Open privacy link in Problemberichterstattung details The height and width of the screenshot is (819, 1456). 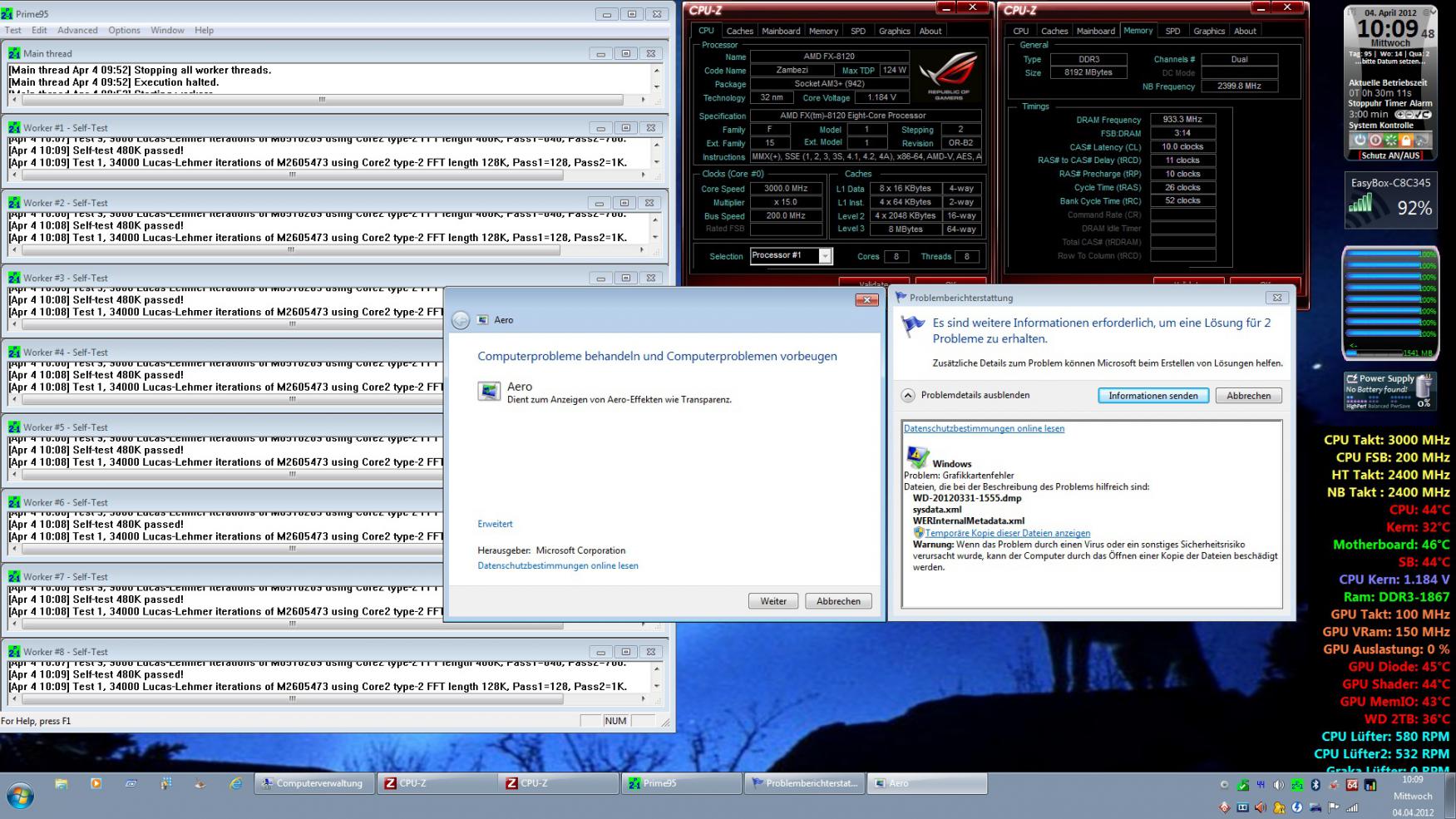984,428
